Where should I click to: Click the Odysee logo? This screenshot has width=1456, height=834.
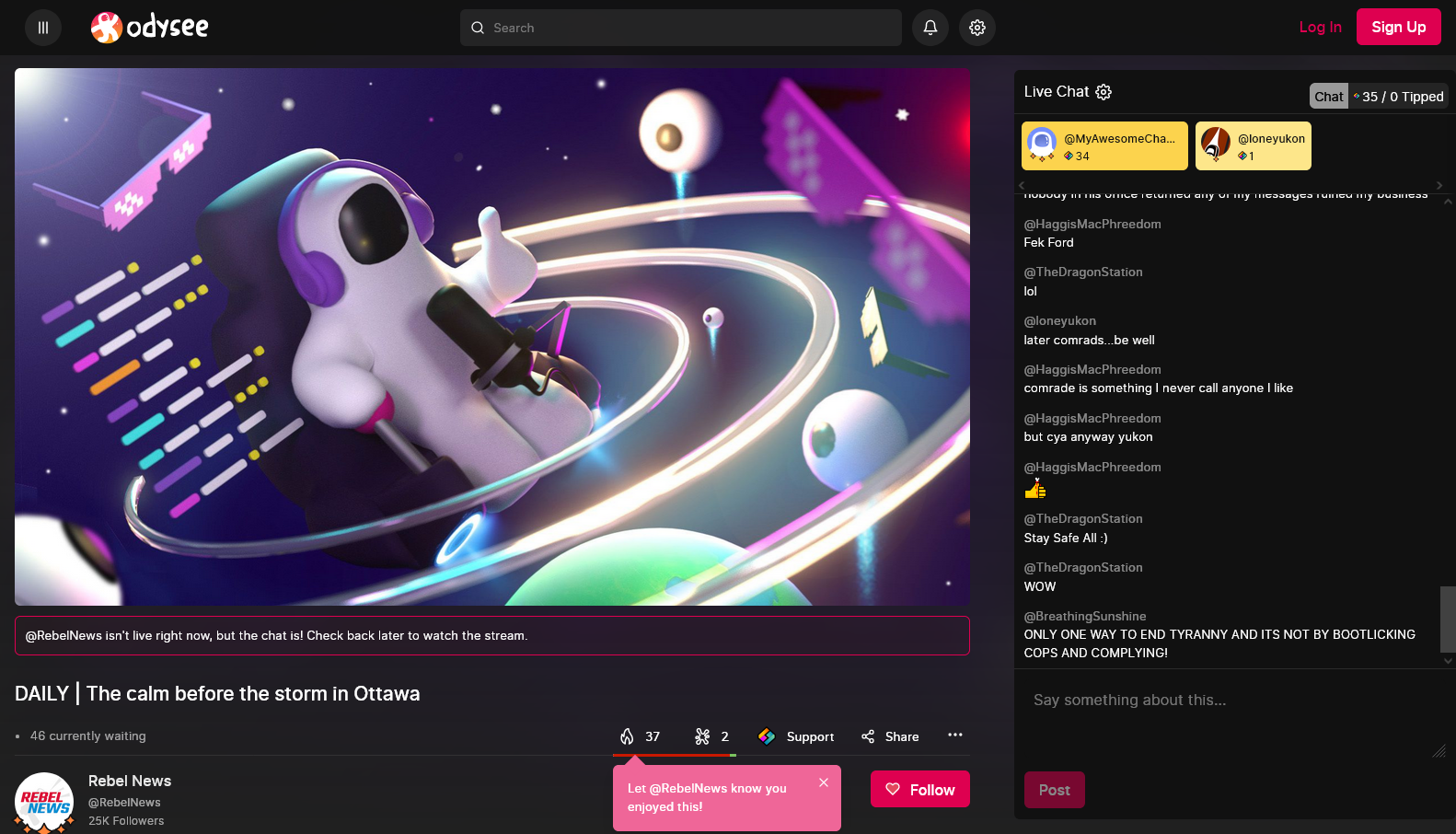(x=149, y=28)
